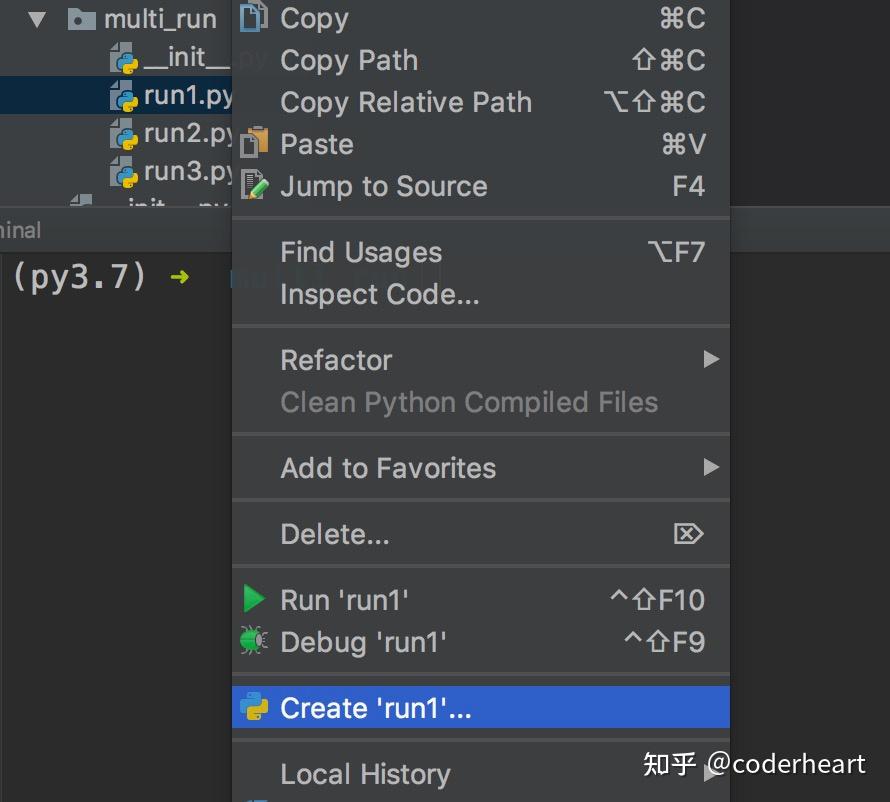Click the Python icon beside Create 'run1'
890x802 pixels.
[x=254, y=708]
